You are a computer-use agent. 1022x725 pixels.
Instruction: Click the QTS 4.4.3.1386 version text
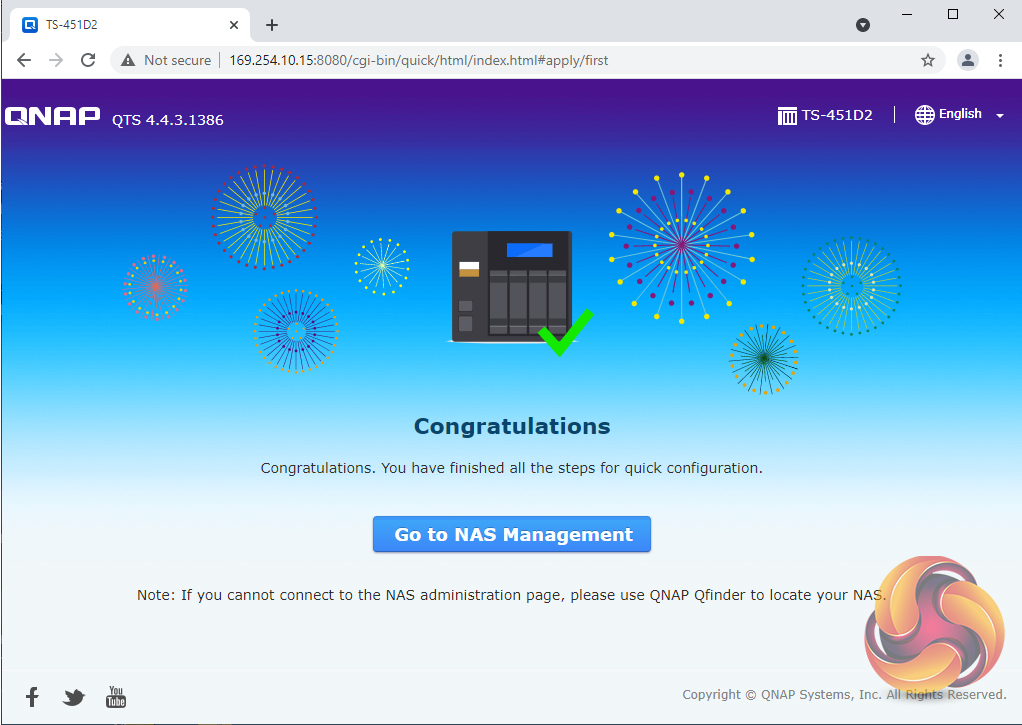[x=168, y=120]
